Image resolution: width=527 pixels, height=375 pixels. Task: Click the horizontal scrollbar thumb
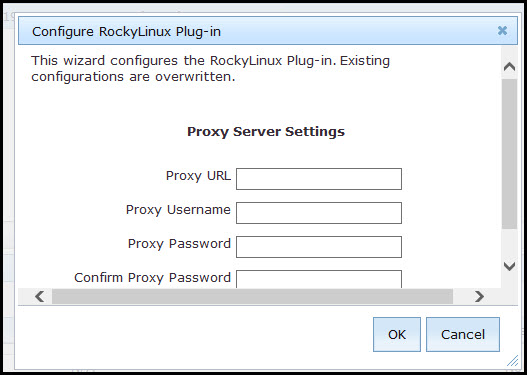pos(252,296)
